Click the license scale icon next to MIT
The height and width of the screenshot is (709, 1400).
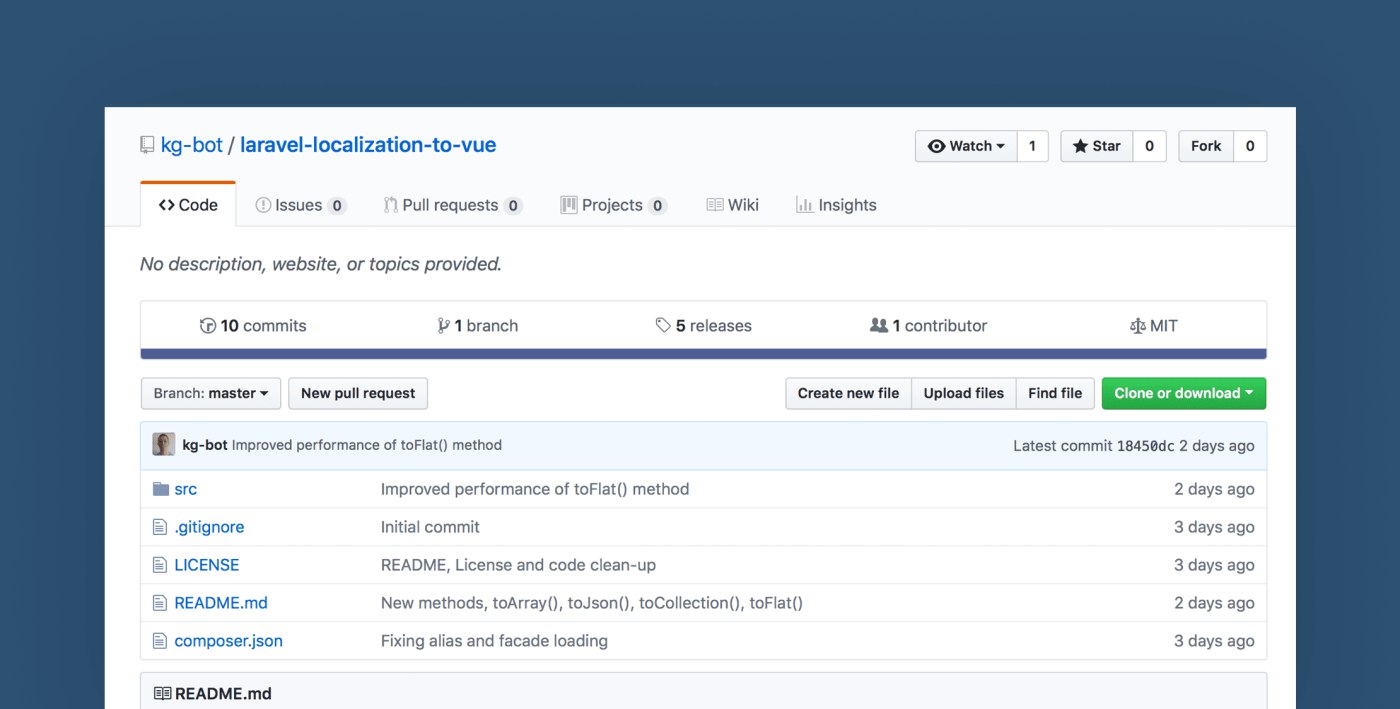[x=1137, y=326]
